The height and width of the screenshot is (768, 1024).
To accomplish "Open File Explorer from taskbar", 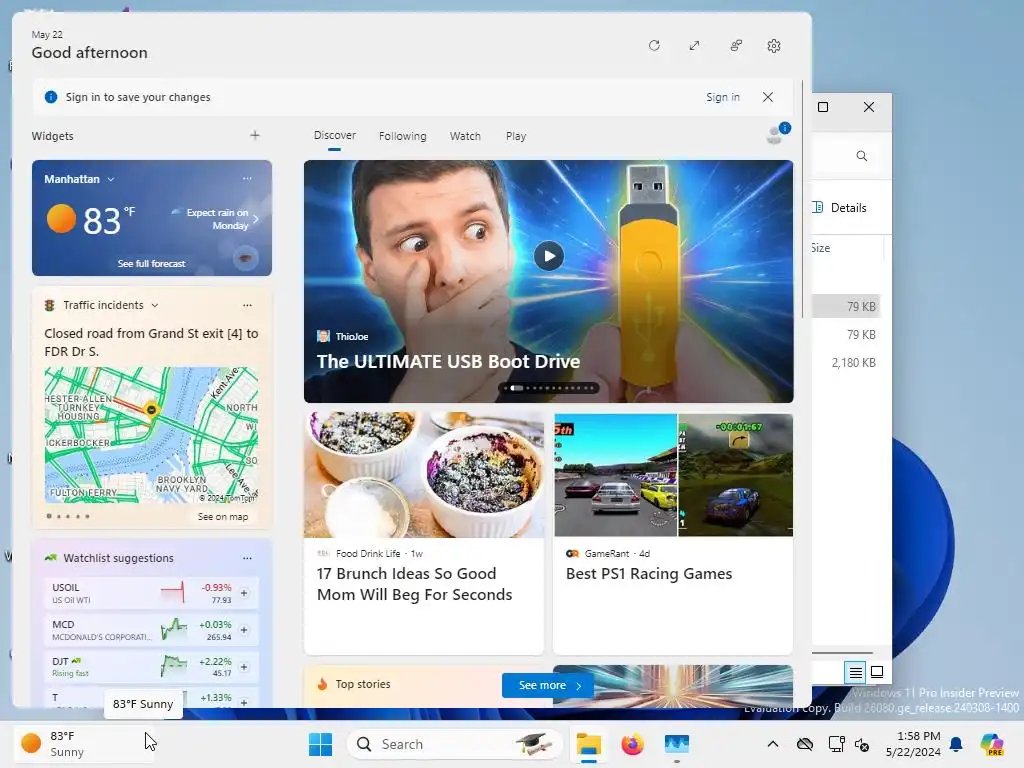I will [x=588, y=744].
